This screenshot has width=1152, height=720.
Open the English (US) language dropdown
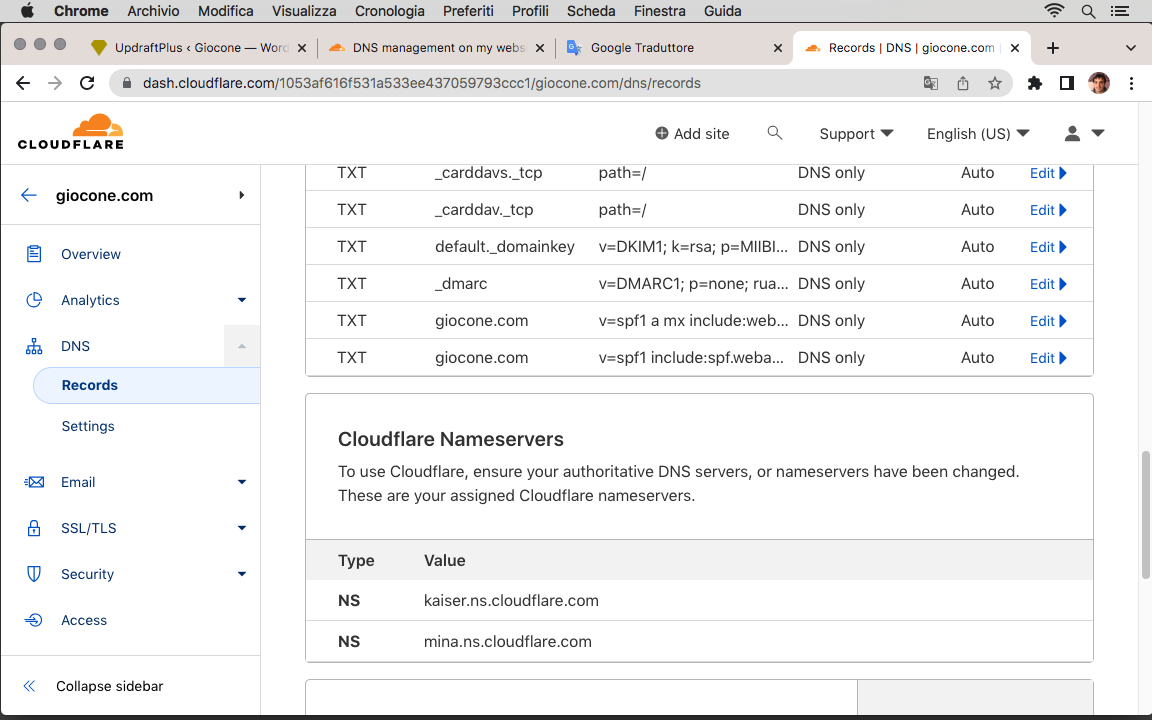point(978,134)
